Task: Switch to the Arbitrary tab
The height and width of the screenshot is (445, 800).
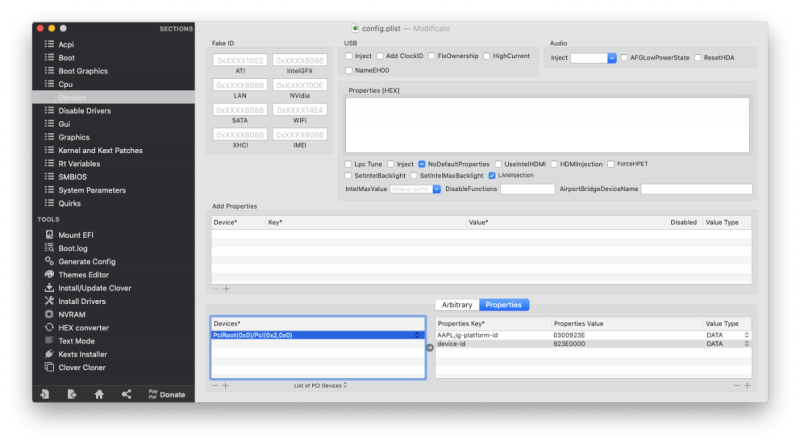Action: [x=457, y=304]
